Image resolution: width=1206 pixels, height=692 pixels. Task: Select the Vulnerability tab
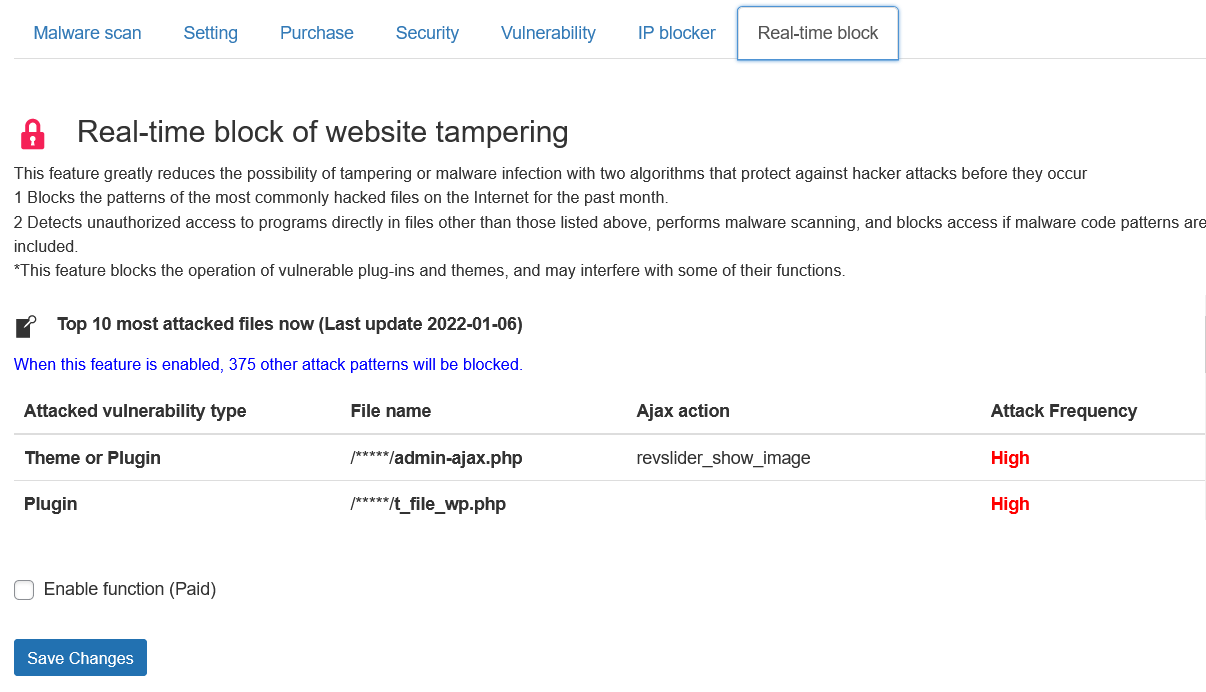(x=548, y=33)
